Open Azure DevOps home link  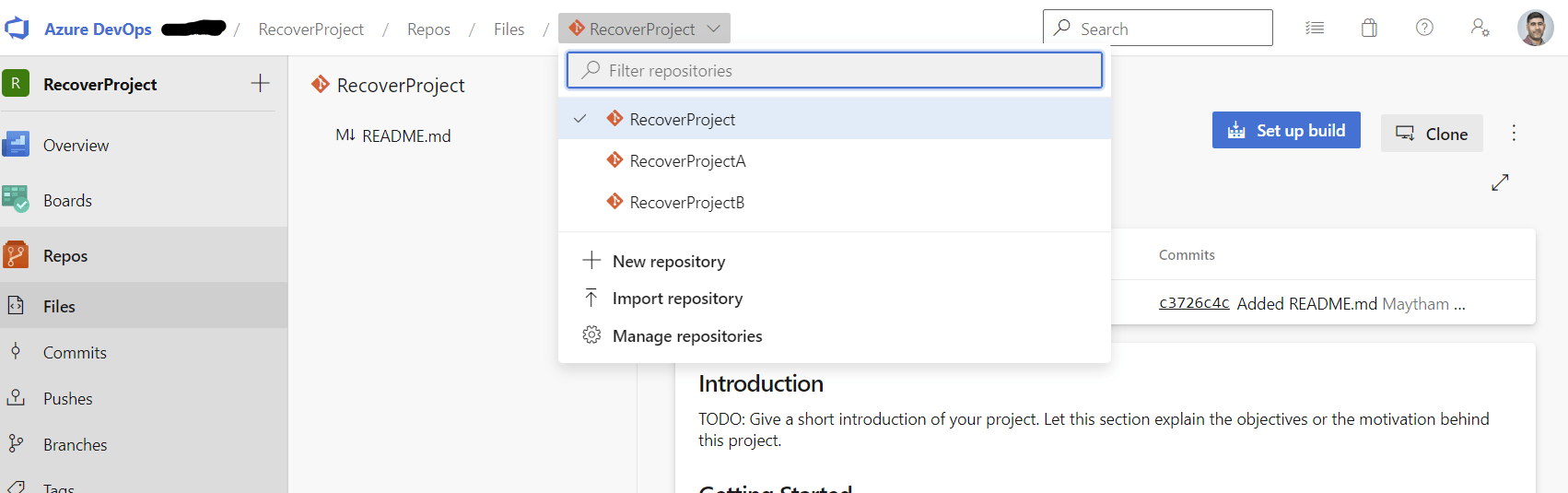coord(98,29)
